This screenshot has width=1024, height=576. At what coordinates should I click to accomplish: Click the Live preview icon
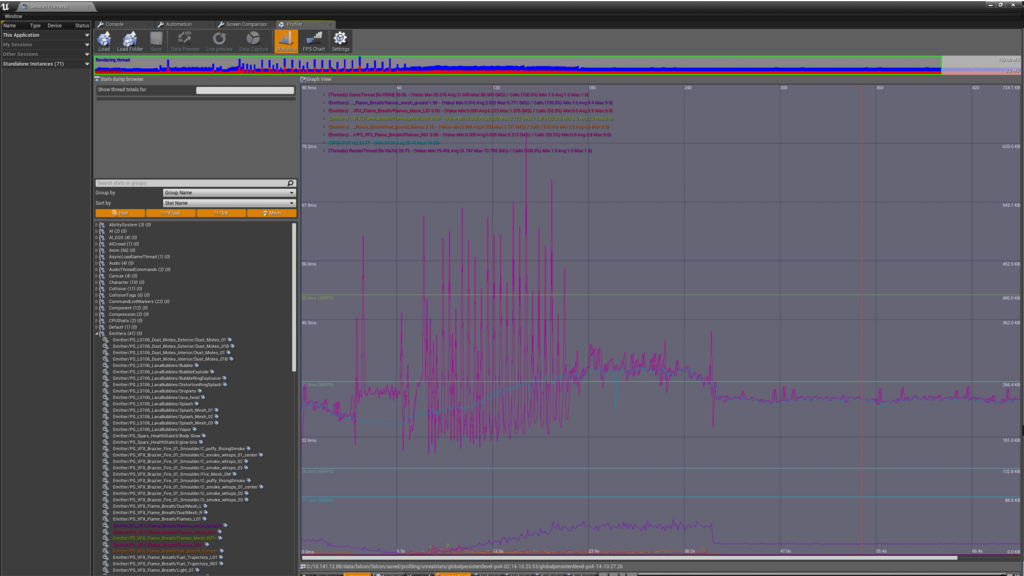219,40
